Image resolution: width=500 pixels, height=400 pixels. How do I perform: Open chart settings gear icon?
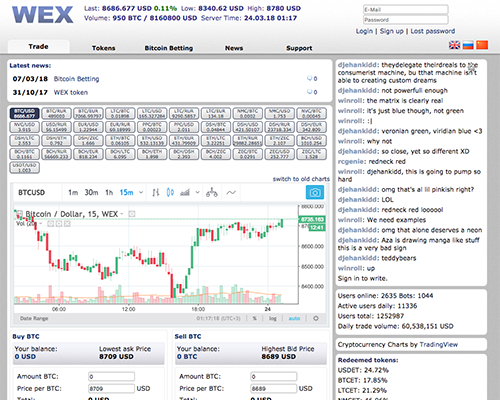pos(316,318)
